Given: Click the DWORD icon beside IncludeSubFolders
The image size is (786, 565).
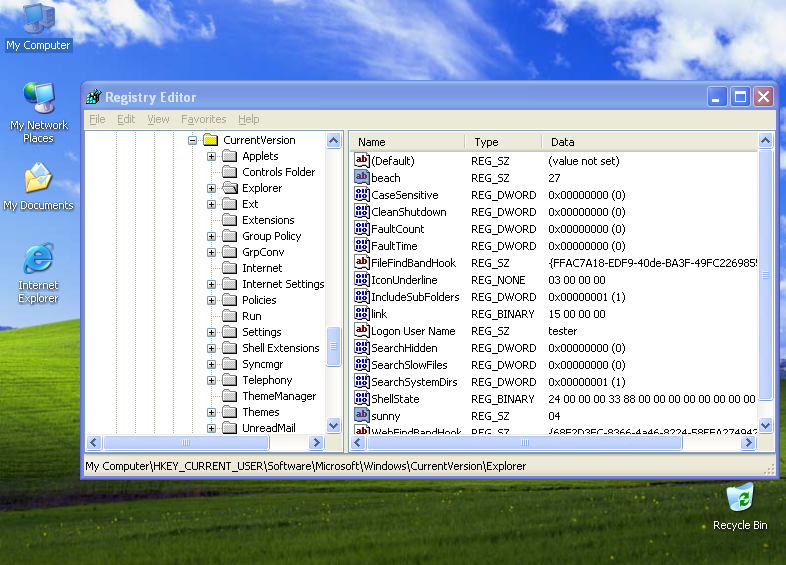Looking at the screenshot, I should [361, 297].
